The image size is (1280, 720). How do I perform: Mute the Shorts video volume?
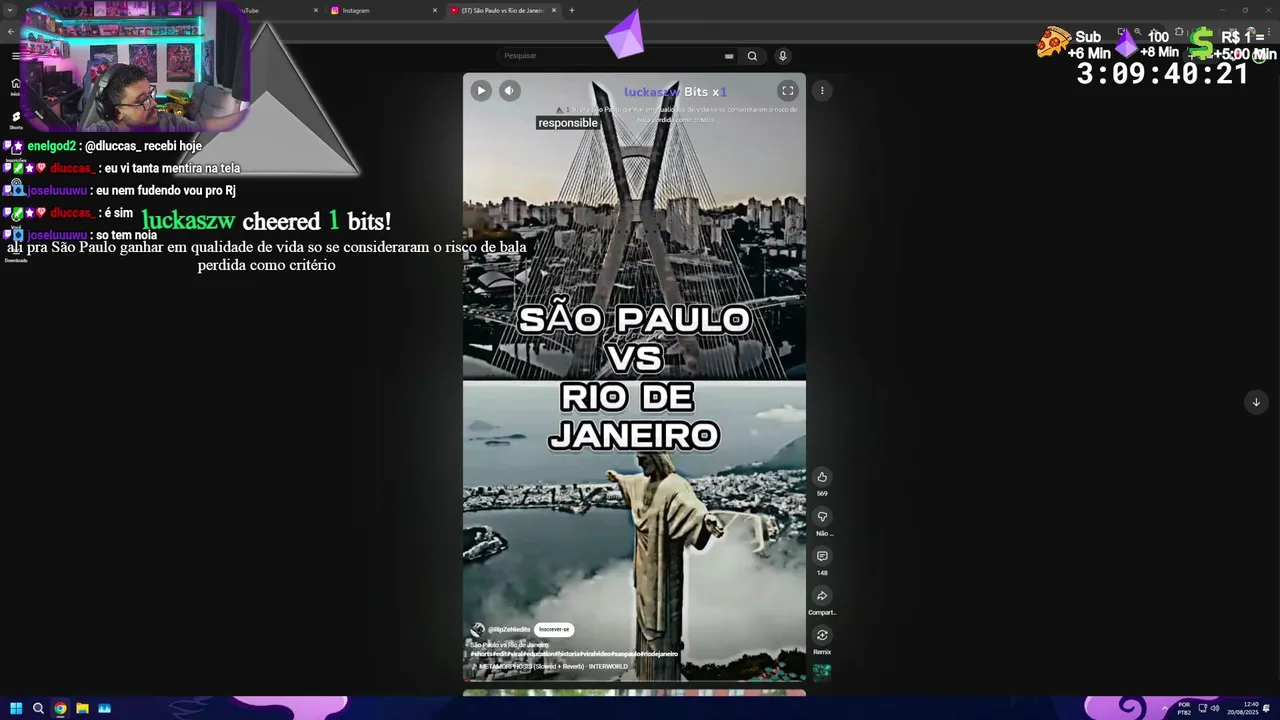coord(509,91)
